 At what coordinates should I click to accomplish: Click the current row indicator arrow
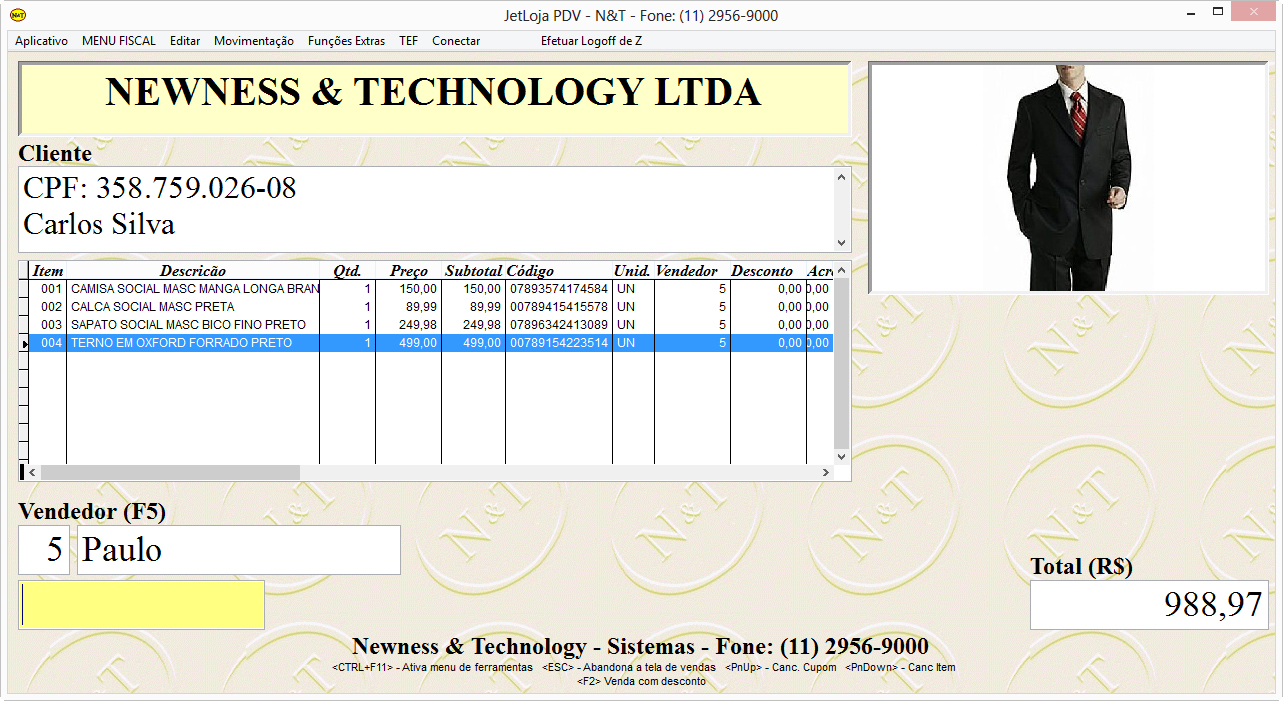24,343
